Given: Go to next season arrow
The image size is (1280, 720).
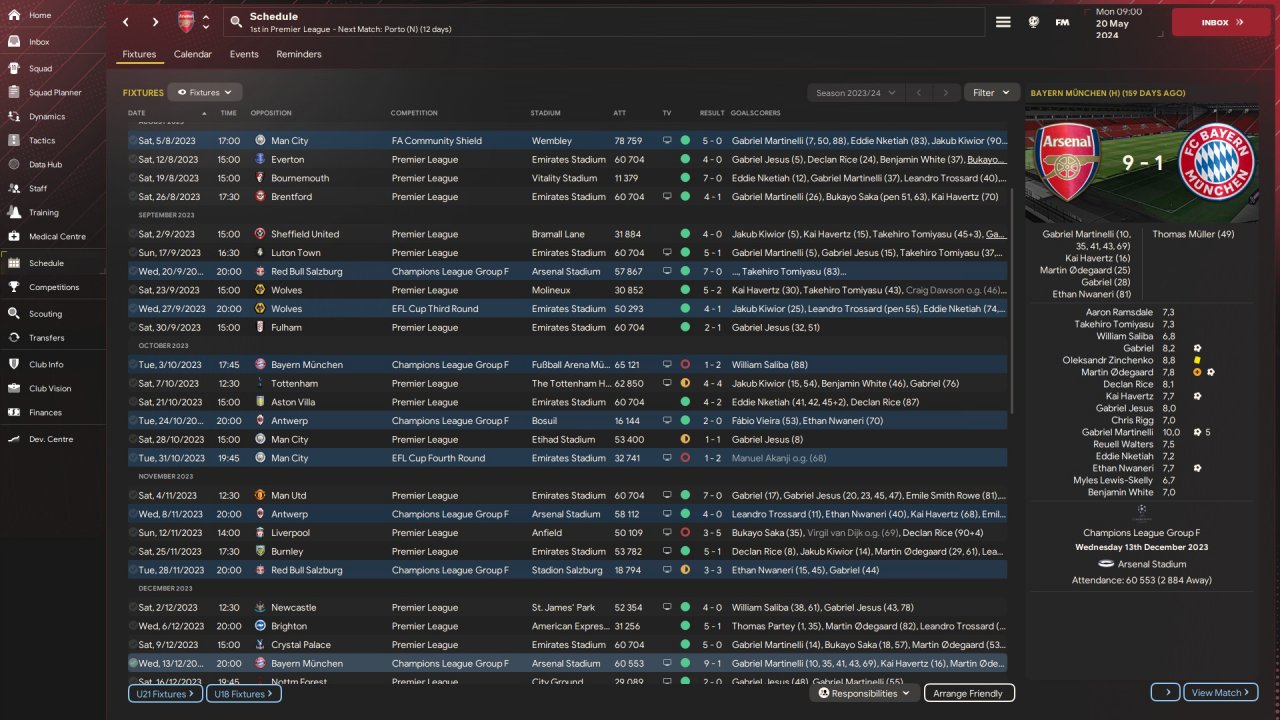Looking at the screenshot, I should 946,93.
